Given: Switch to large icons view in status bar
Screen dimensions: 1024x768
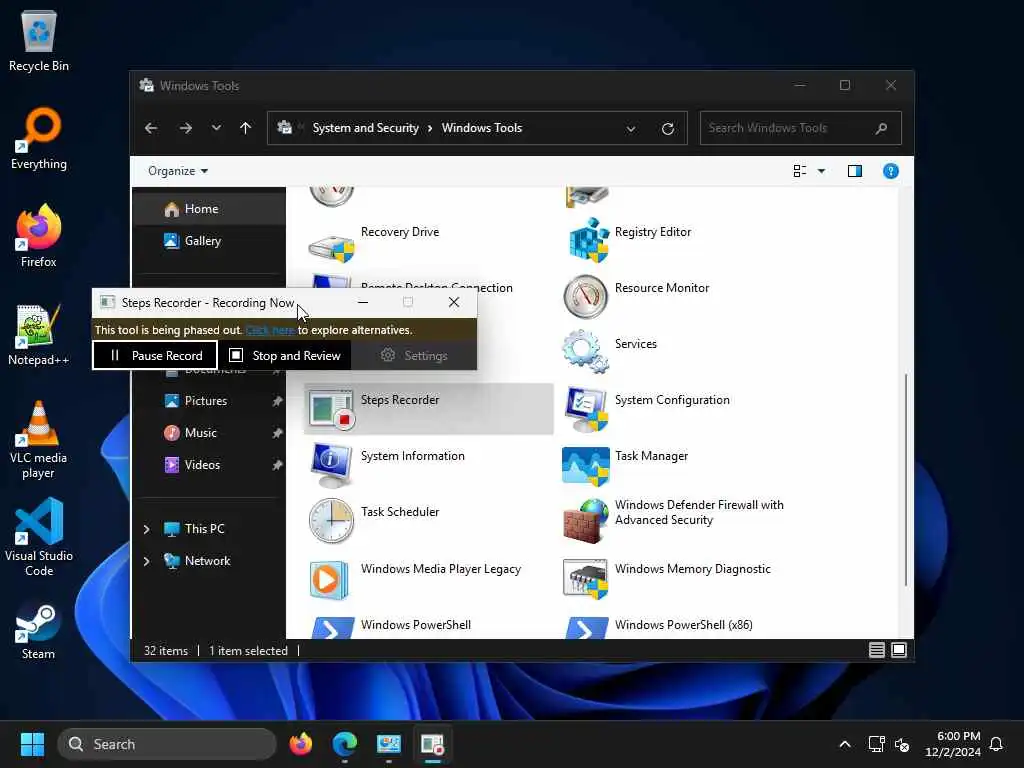Looking at the screenshot, I should [x=899, y=650].
